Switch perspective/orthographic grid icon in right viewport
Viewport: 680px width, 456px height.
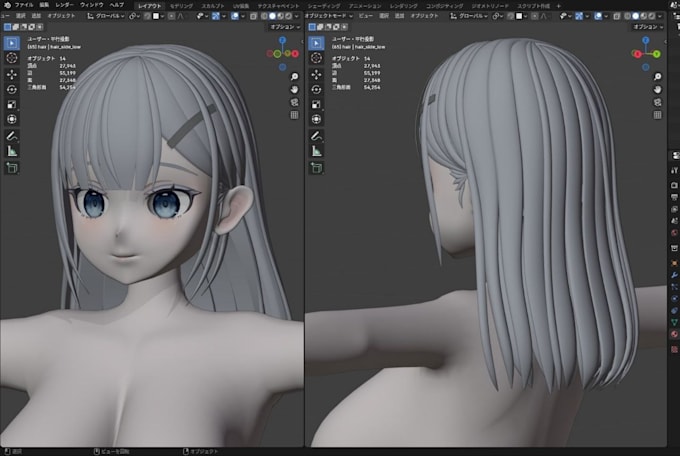(657, 115)
